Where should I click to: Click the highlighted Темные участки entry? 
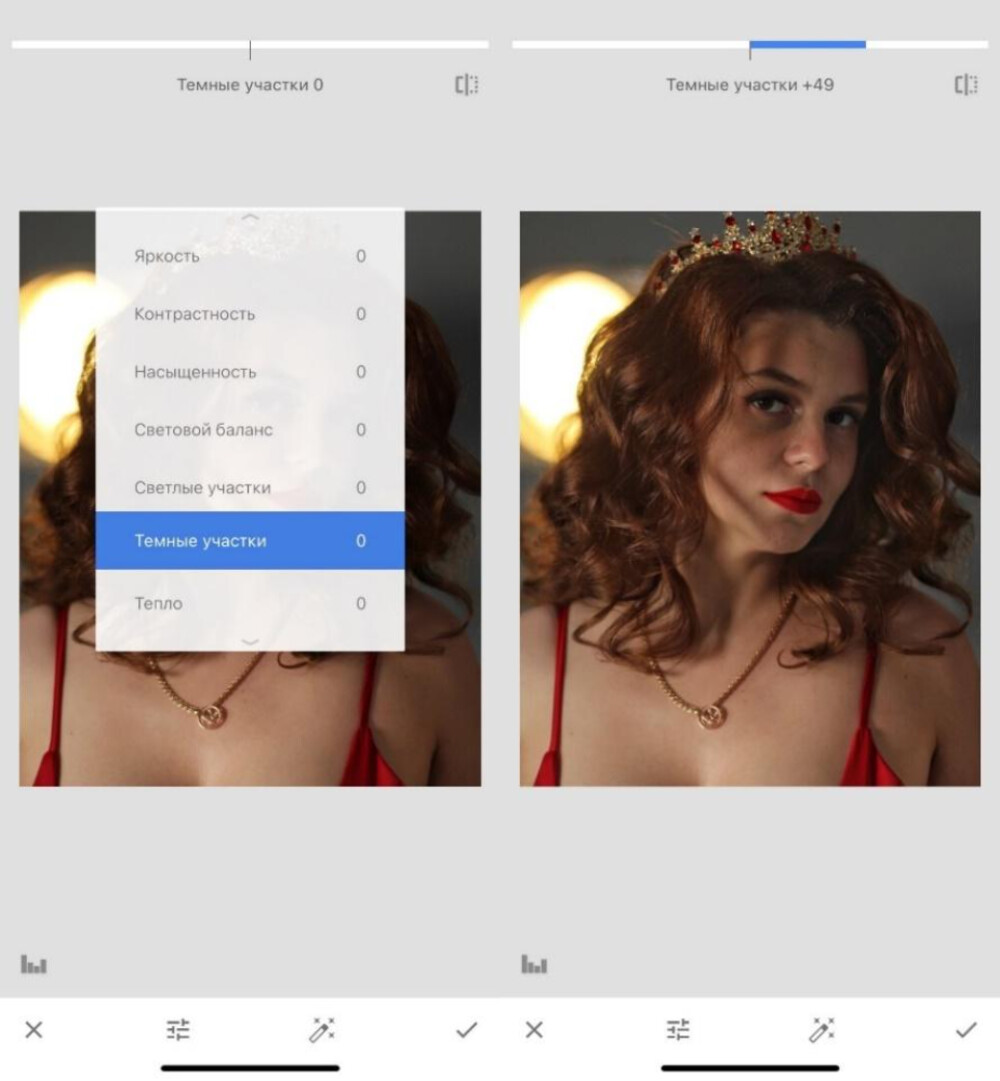pos(250,540)
